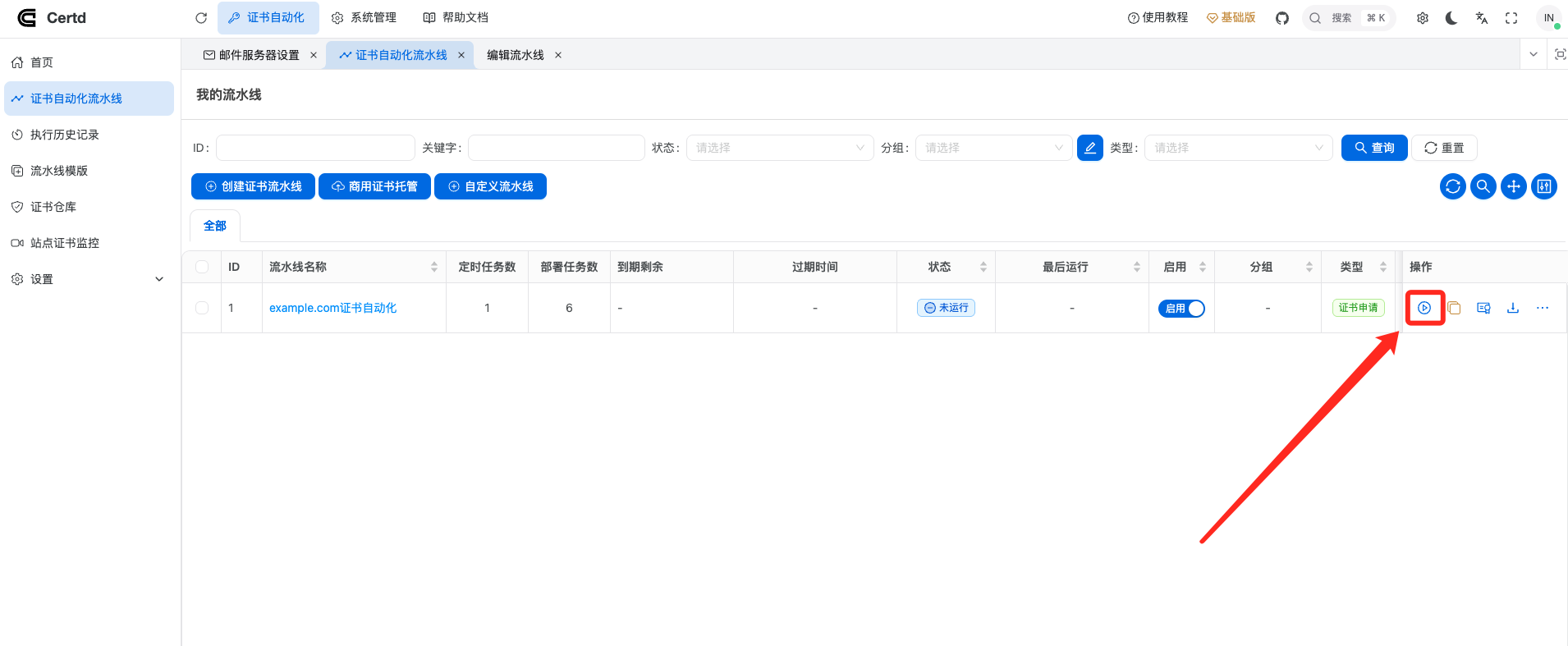This screenshot has width=1568, height=646.
Task: Sort table by 状态 column
Action: [x=983, y=267]
